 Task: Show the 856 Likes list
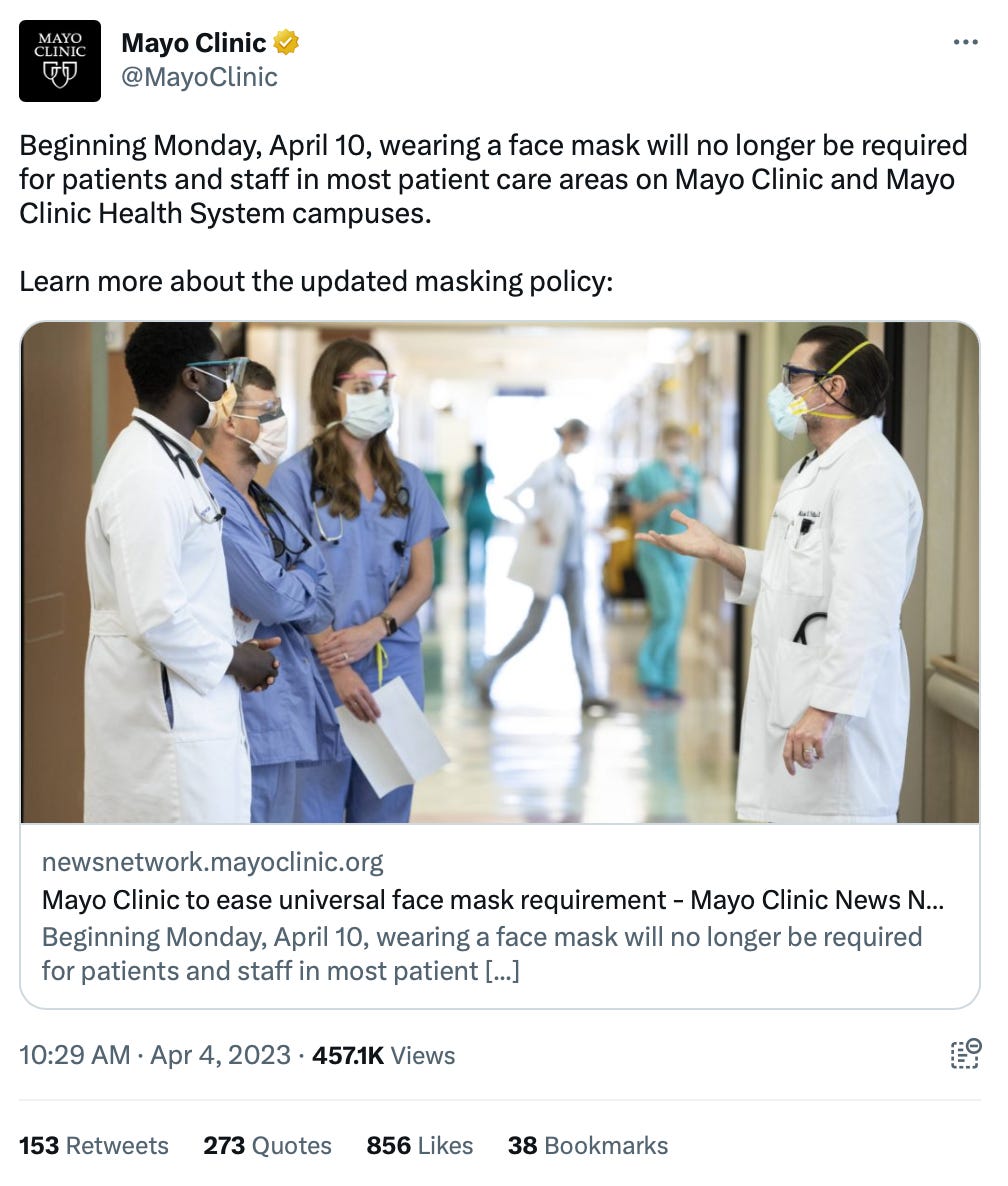[x=420, y=1145]
